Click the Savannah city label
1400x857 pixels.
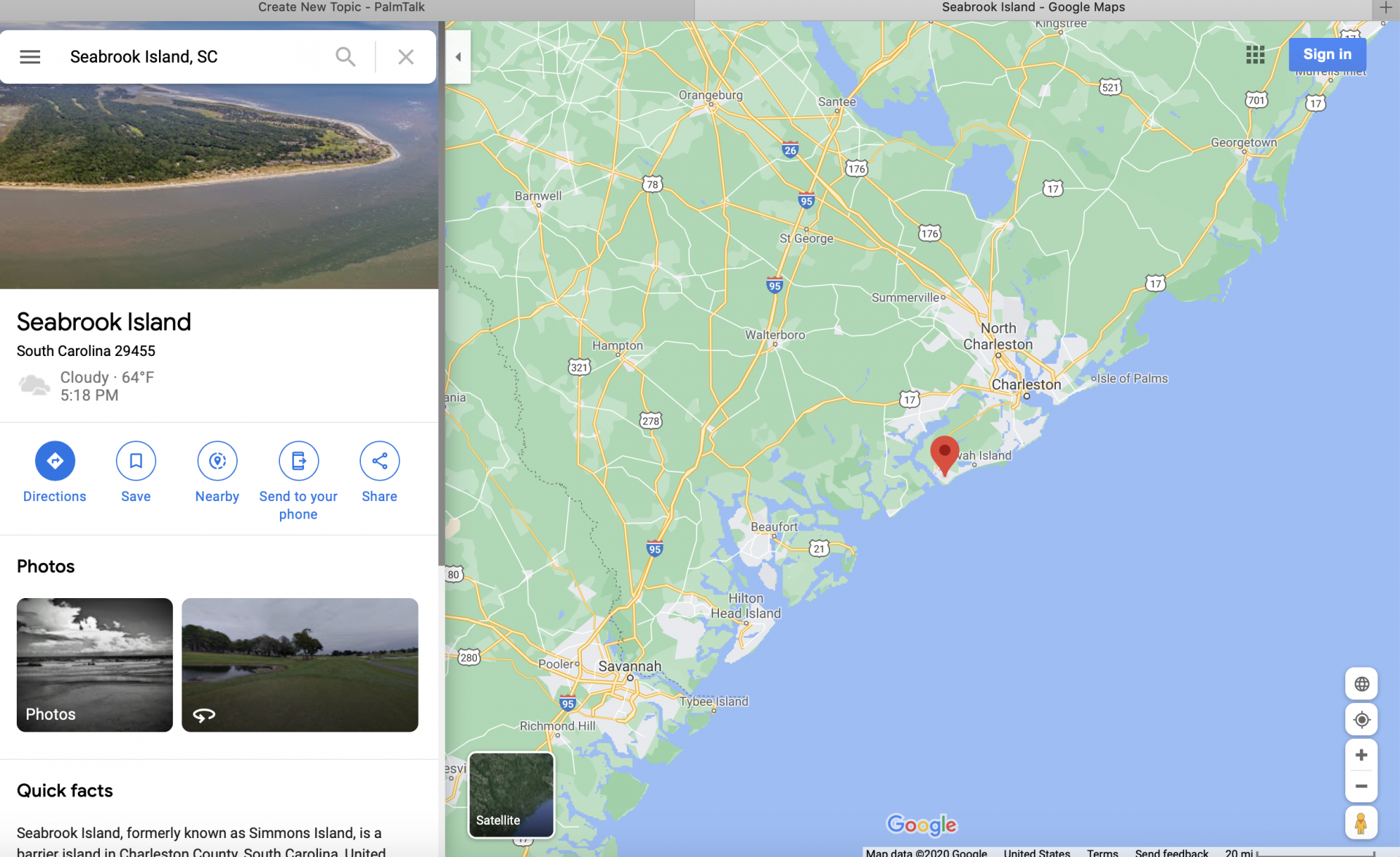[x=630, y=666]
